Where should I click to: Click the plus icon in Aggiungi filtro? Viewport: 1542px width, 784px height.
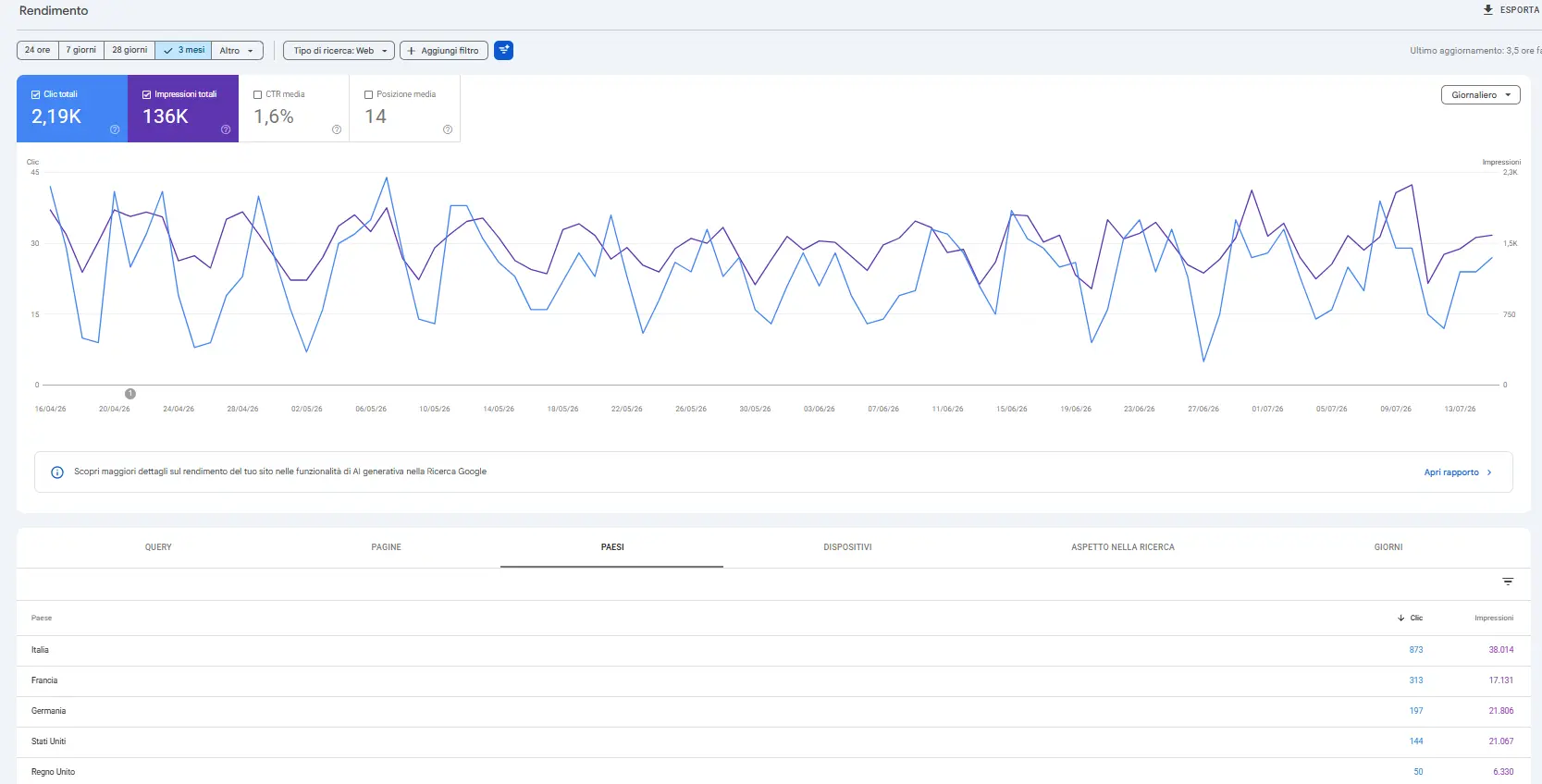412,51
